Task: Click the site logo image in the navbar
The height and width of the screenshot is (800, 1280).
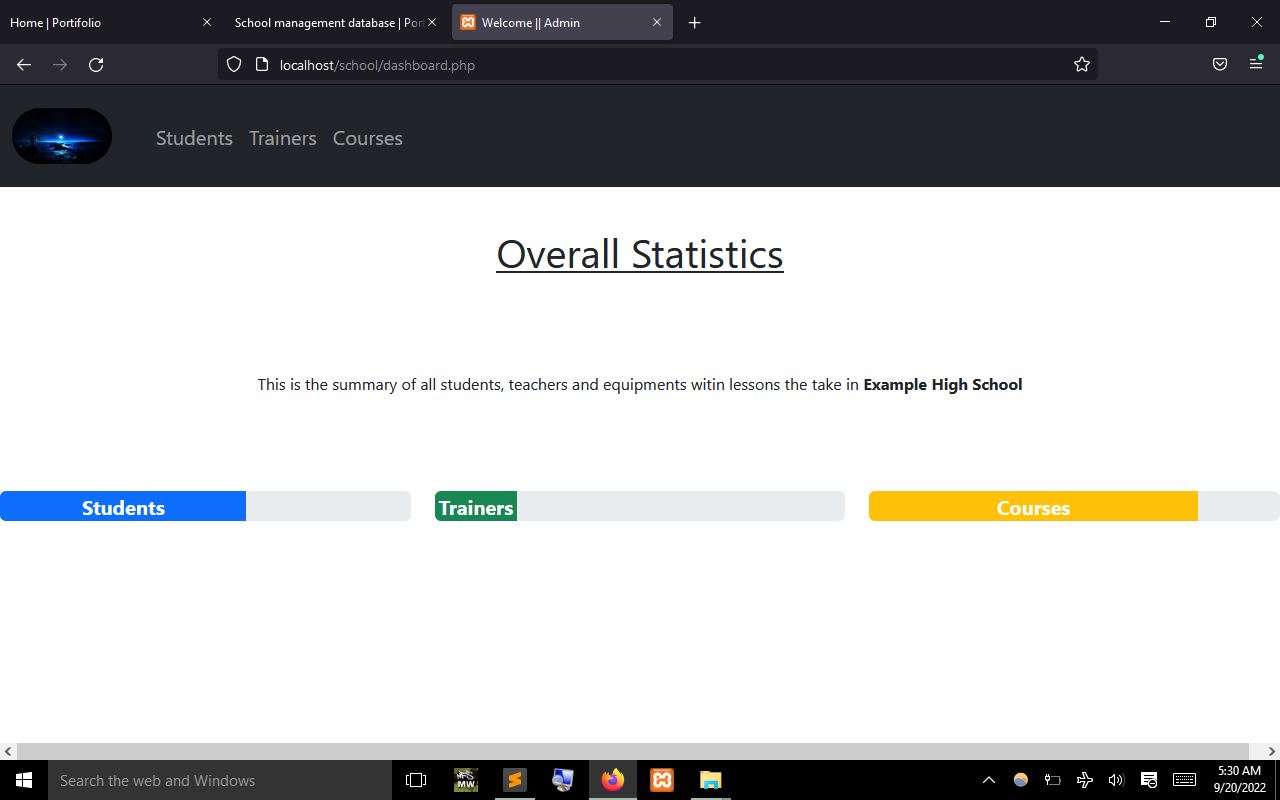Action: click(x=62, y=136)
